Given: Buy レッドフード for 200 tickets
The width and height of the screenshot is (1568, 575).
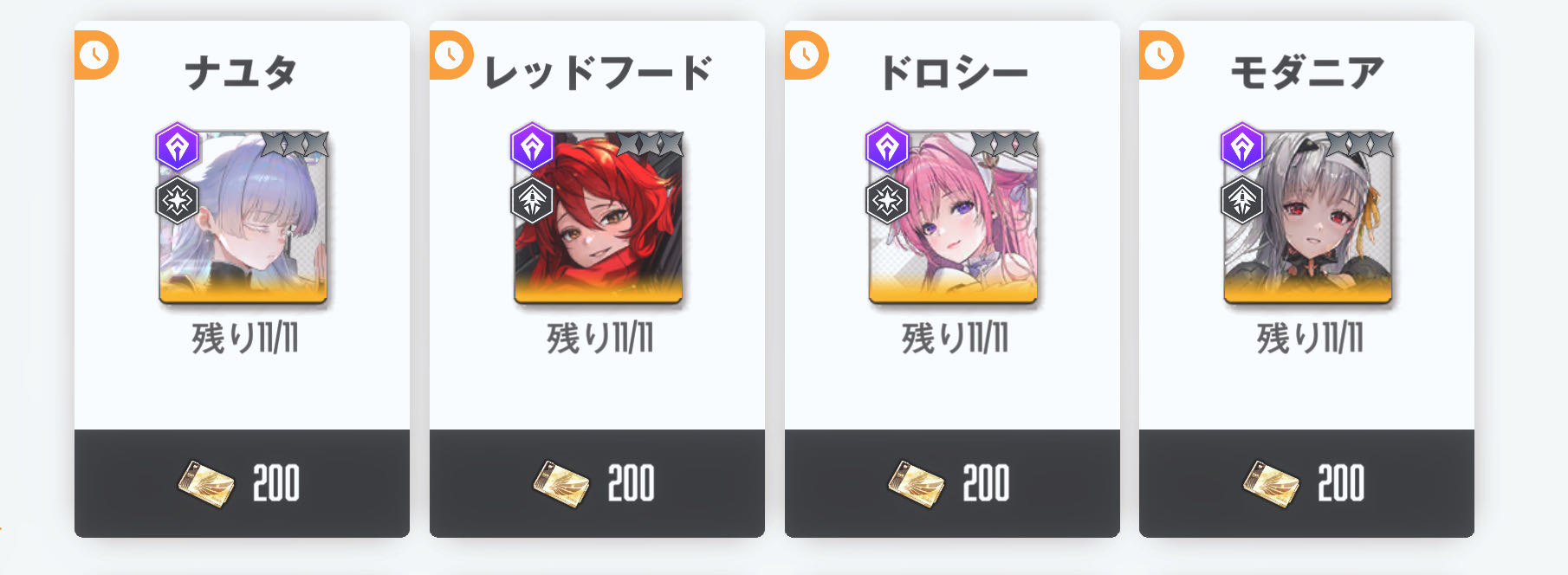Looking at the screenshot, I should [x=597, y=483].
